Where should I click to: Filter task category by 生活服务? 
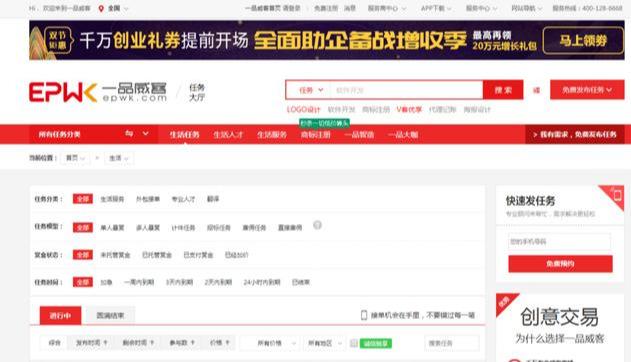[x=112, y=199]
